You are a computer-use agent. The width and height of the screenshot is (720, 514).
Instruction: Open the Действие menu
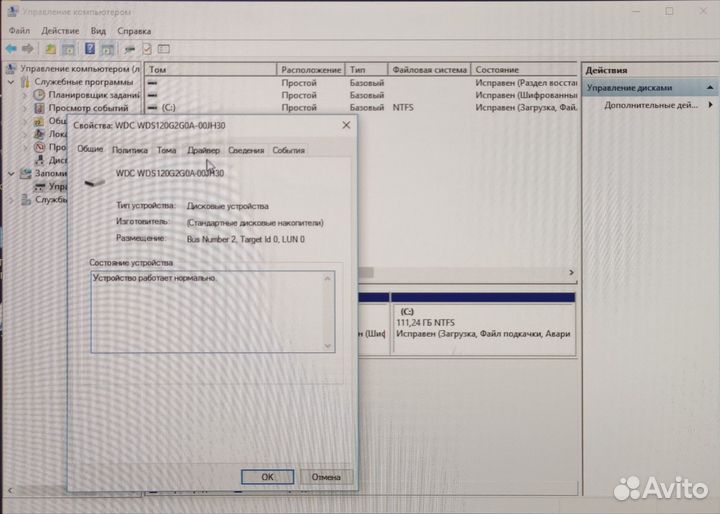[60, 31]
